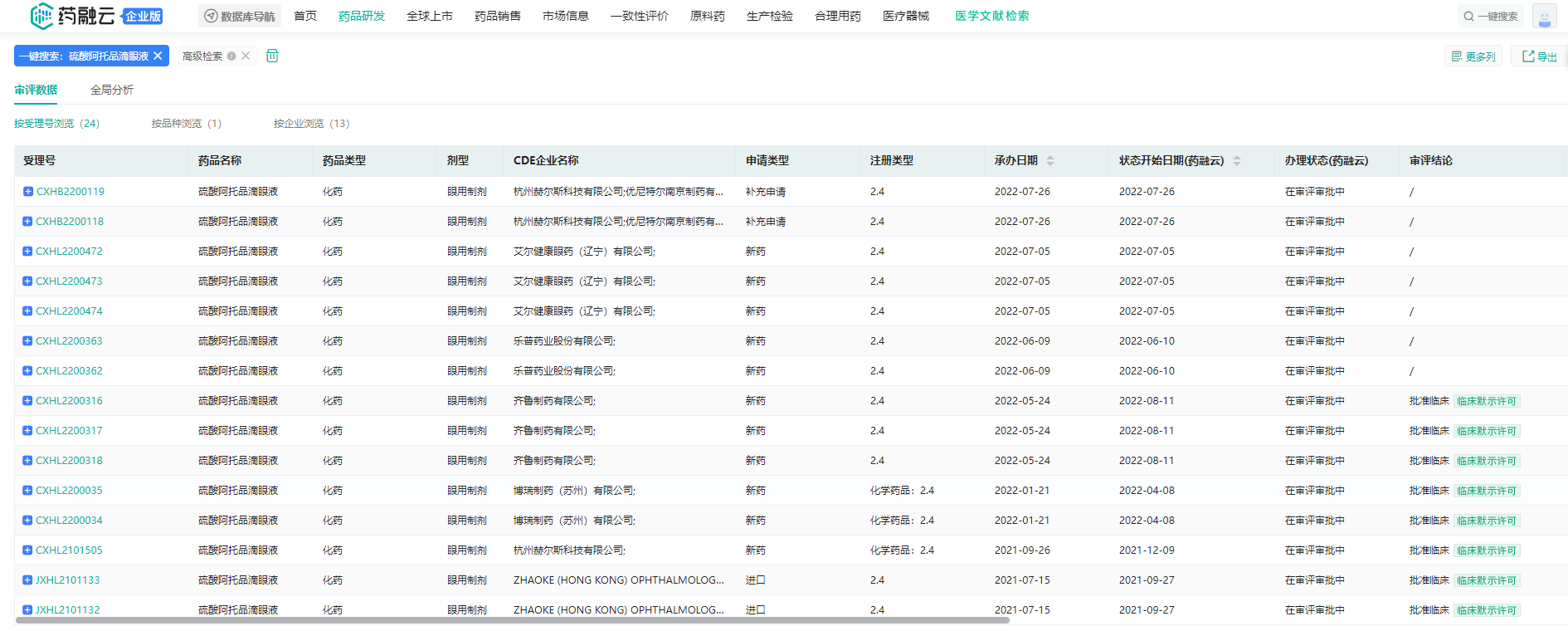The width and height of the screenshot is (1568, 631).
Task: Expand row JXHL2101133 details
Action: (x=27, y=580)
